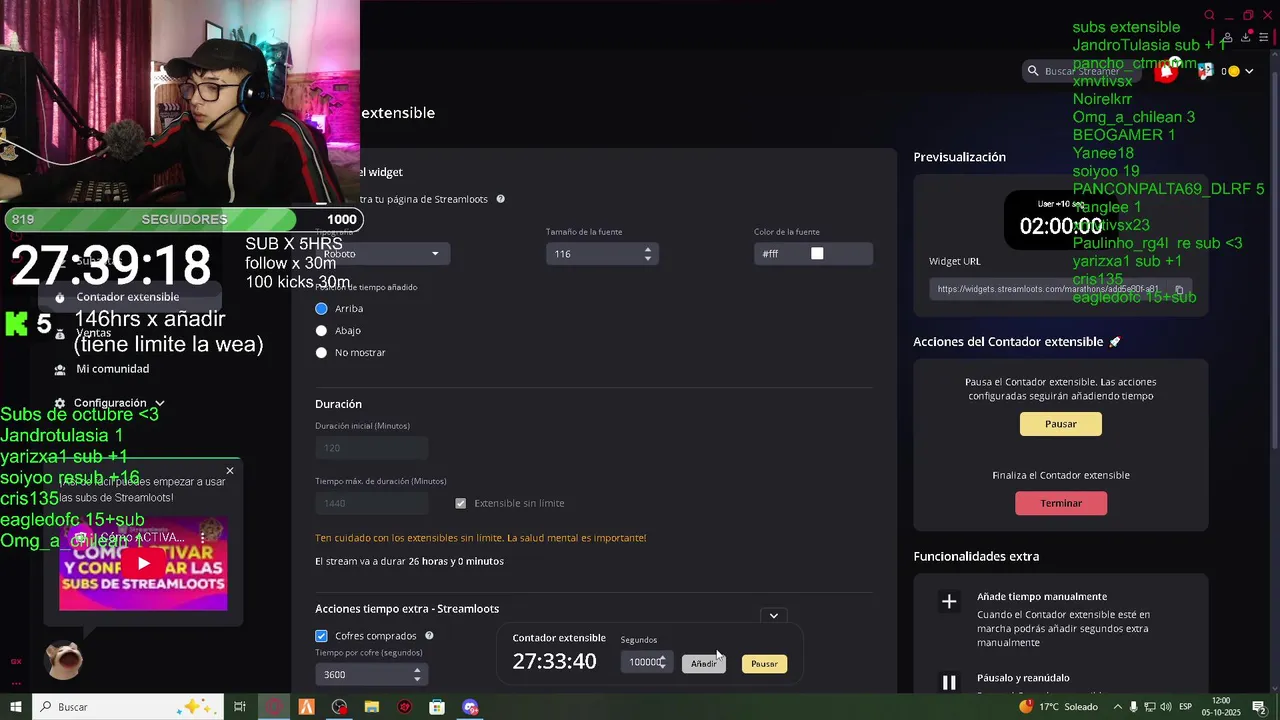The image size is (1280, 720).
Task: Click the pause icon for Páusalo y reanúdalo
Action: coord(949,682)
